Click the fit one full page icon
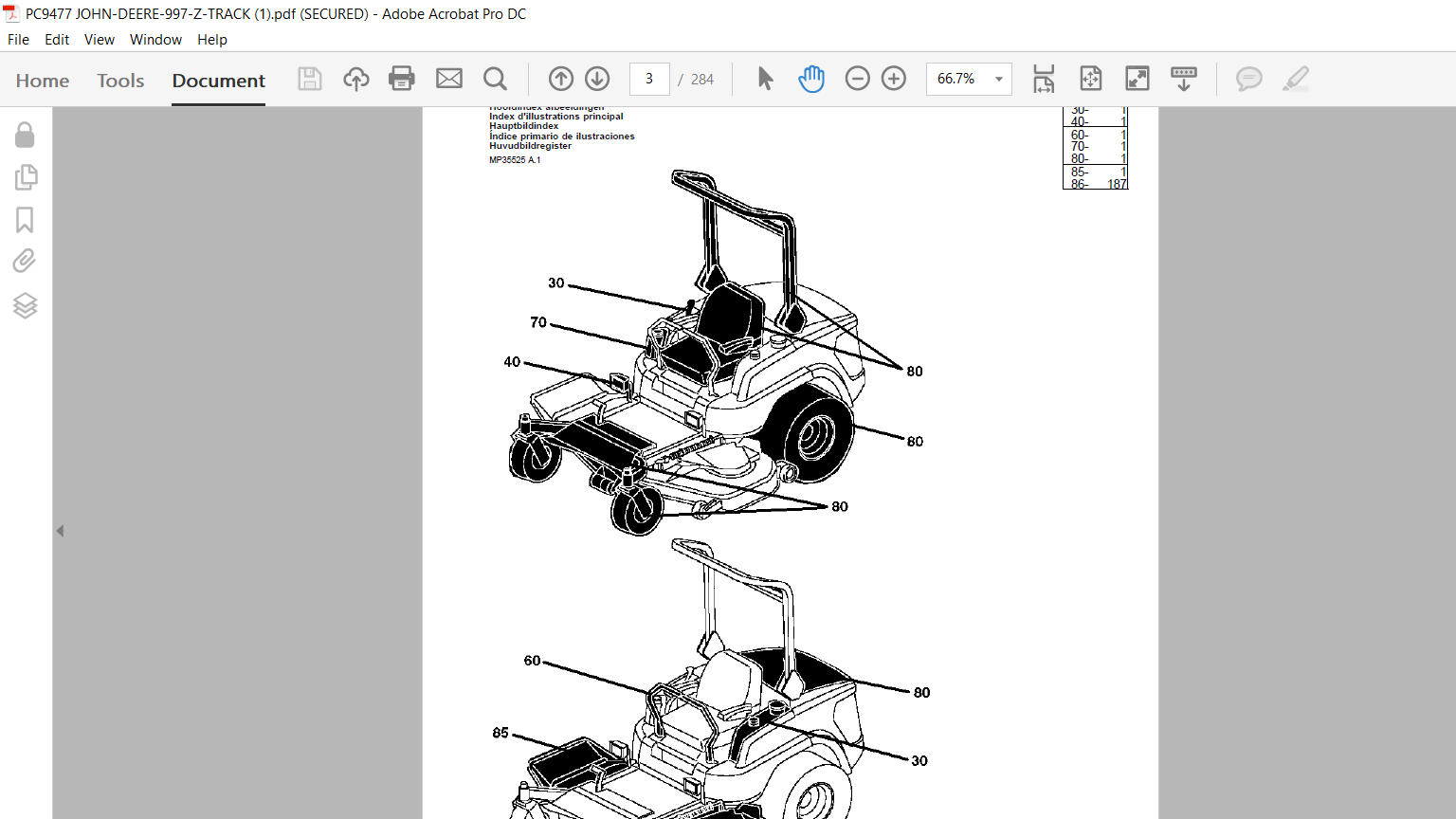The image size is (1456, 819). 1091,79
